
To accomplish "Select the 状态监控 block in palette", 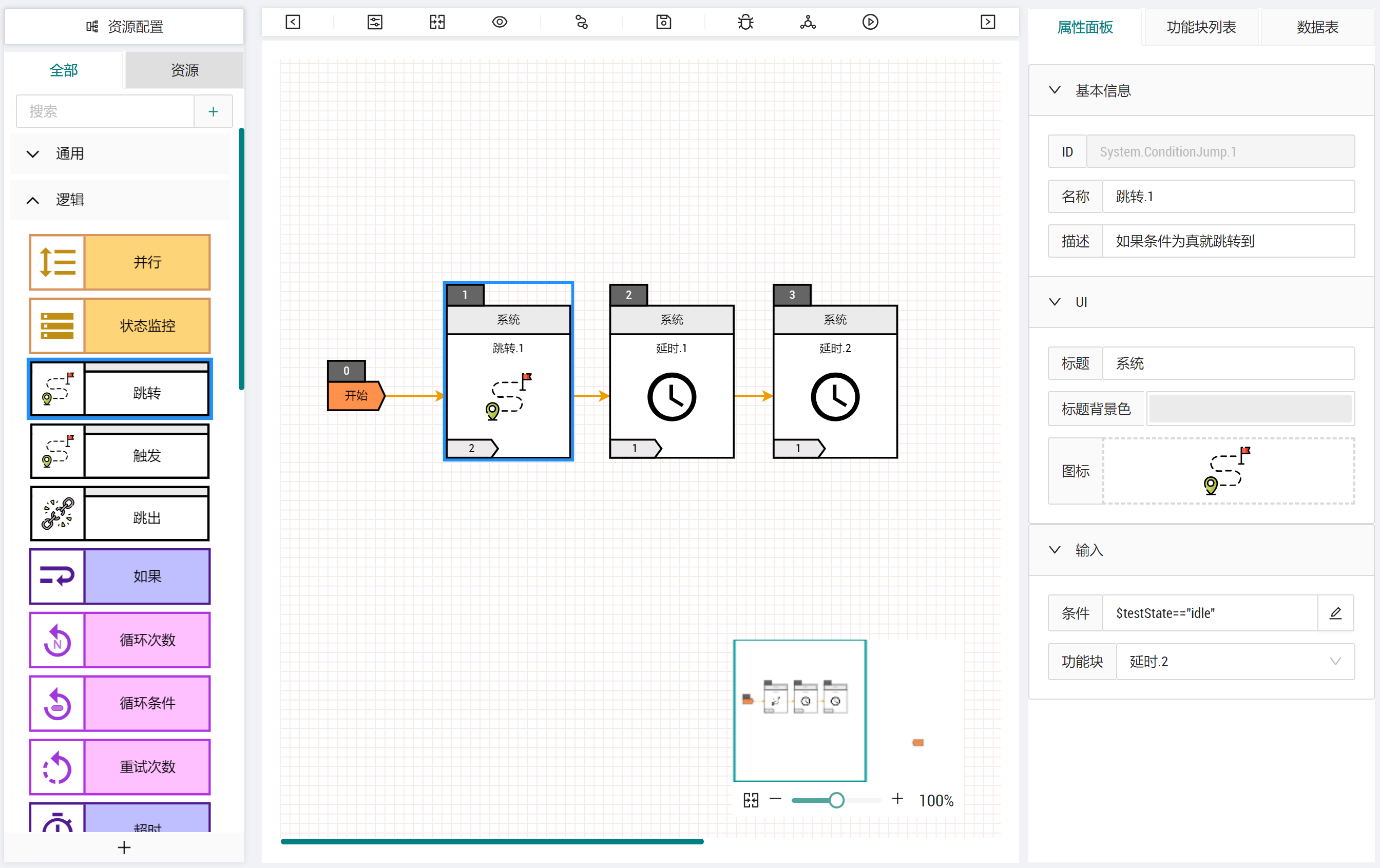I will click(120, 325).
